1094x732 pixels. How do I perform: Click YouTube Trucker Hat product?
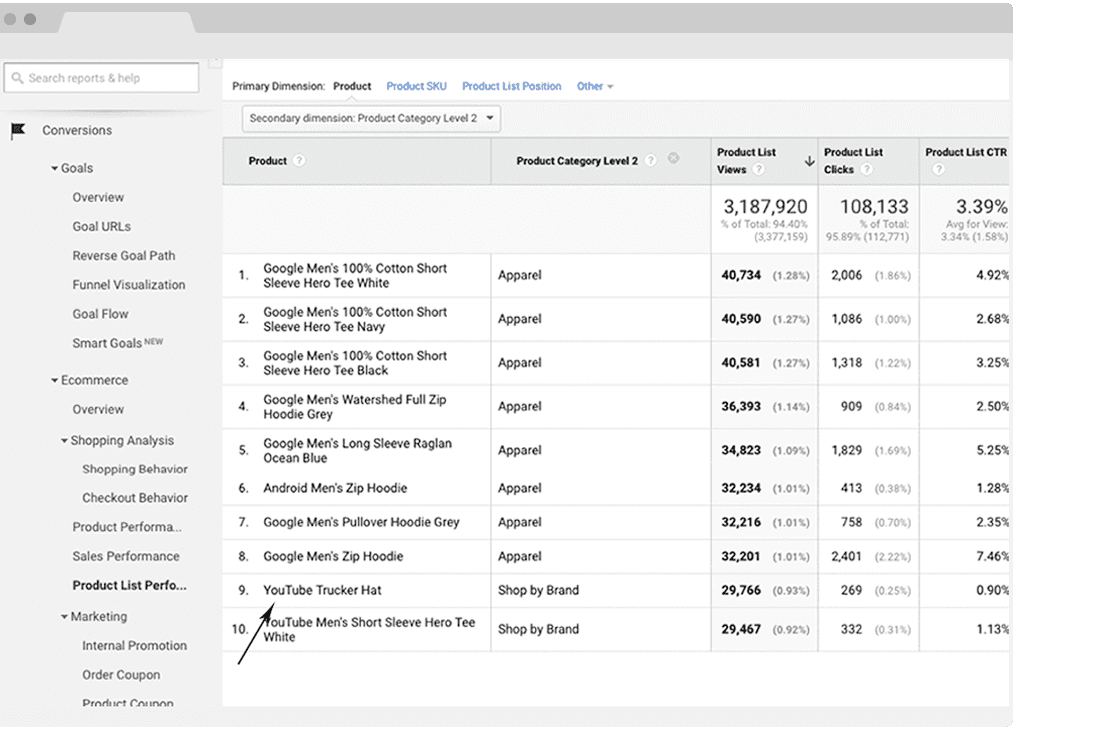click(322, 590)
